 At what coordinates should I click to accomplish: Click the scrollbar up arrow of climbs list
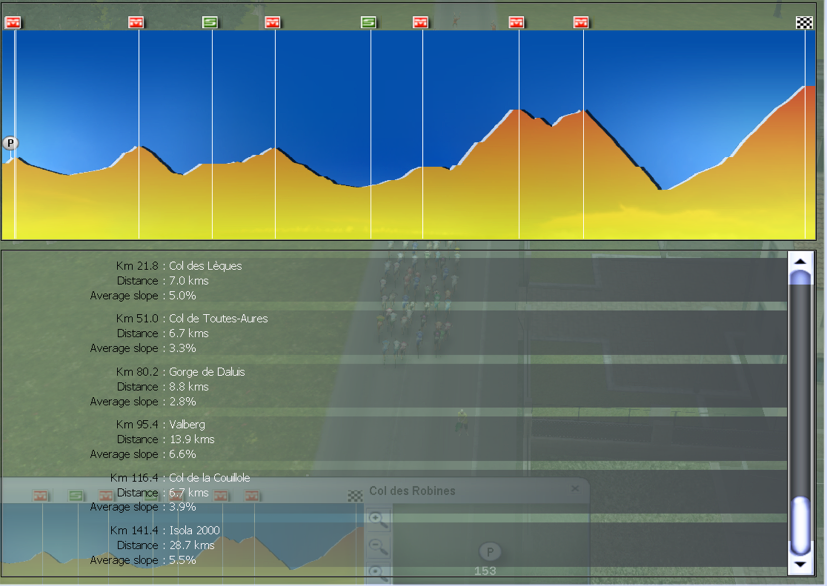800,262
